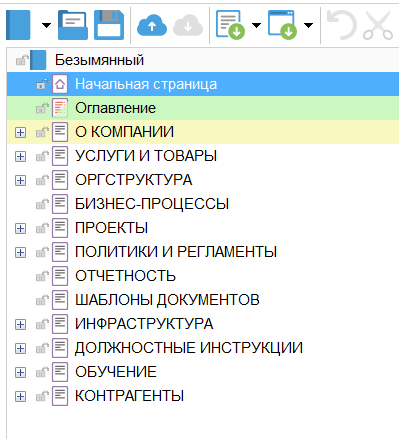Toggle lock icon on О КОМПАНИИ row

(42, 132)
